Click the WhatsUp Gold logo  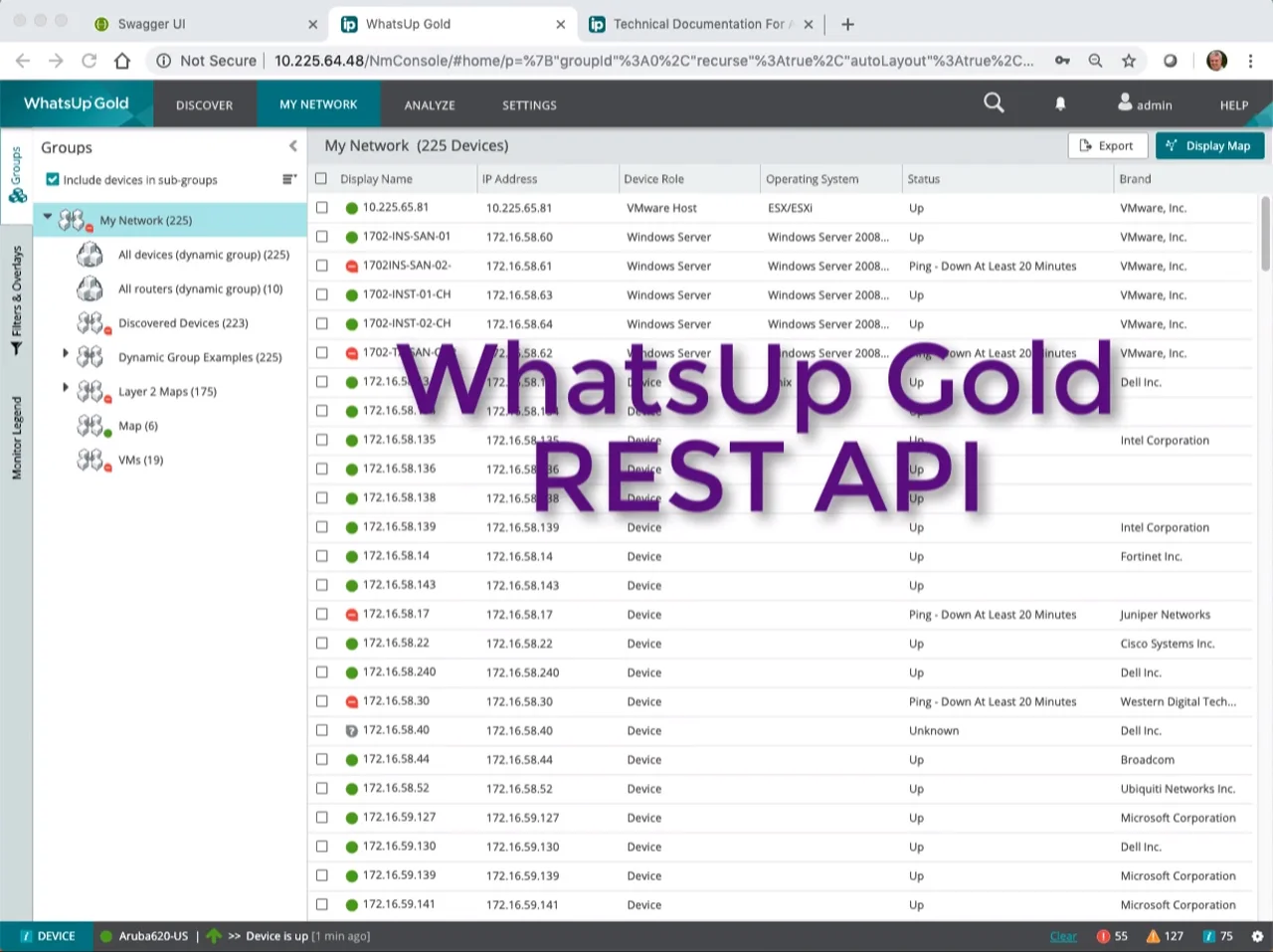[x=77, y=103]
